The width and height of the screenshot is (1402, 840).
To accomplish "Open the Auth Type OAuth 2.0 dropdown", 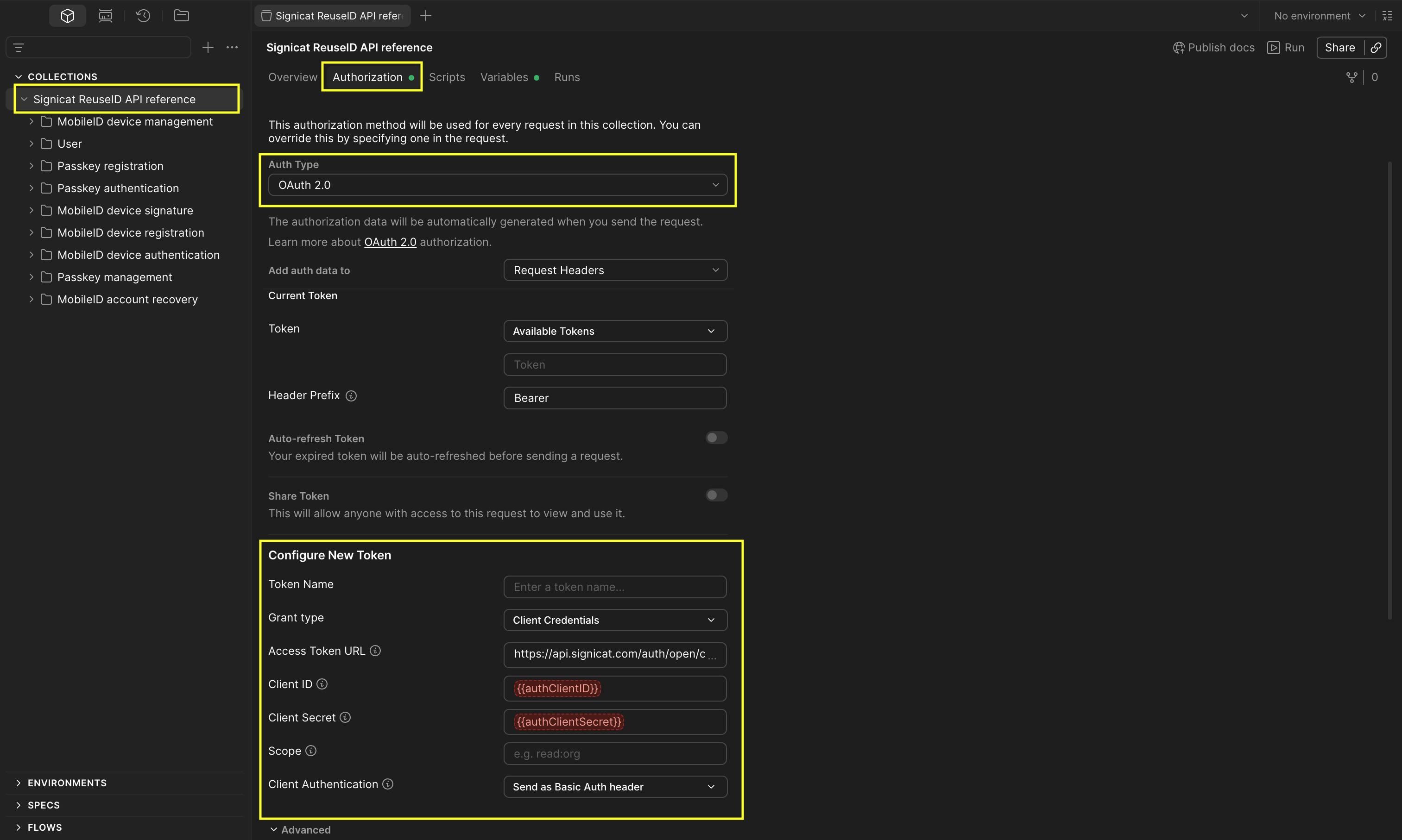I will point(498,185).
